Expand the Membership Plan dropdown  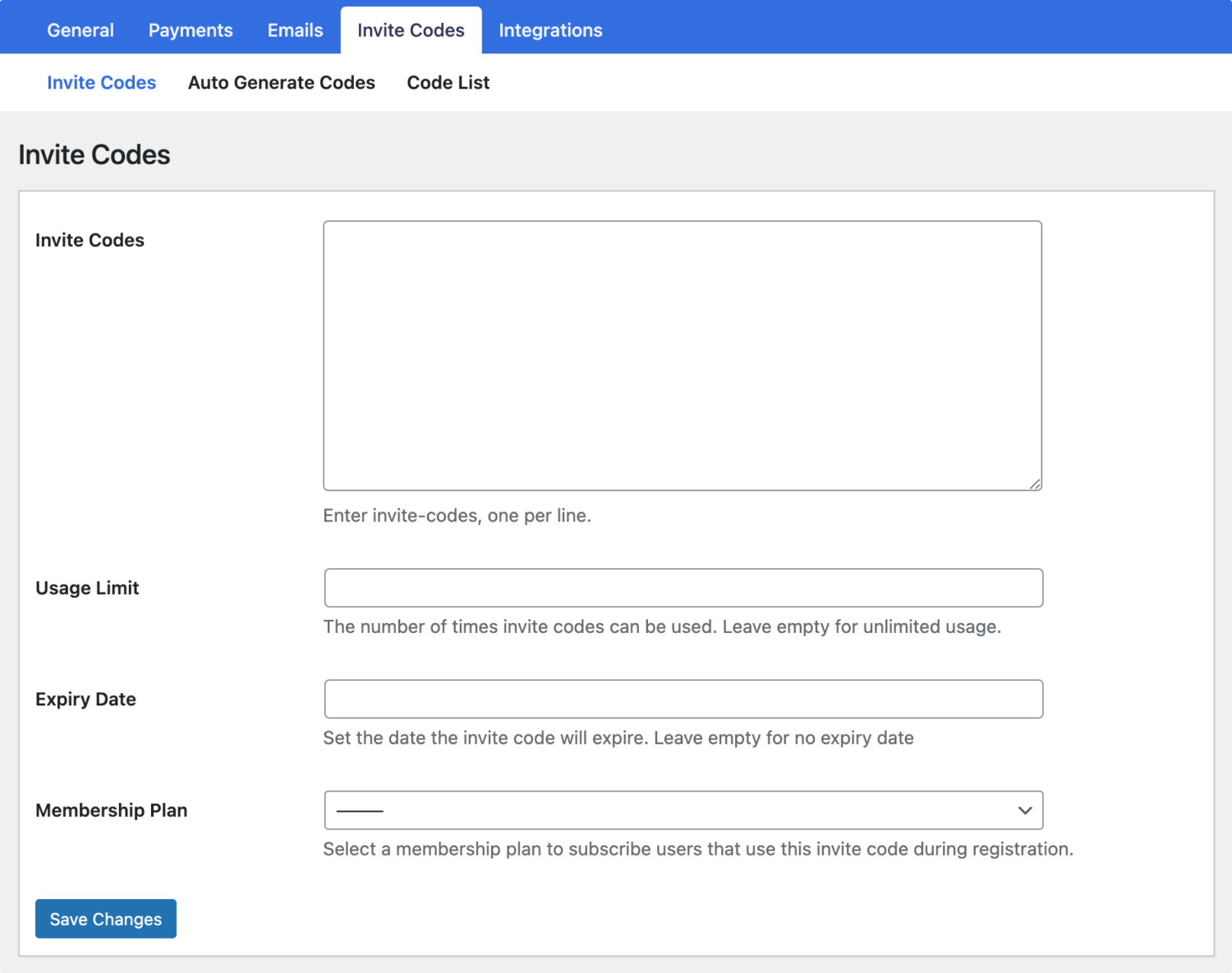click(683, 810)
